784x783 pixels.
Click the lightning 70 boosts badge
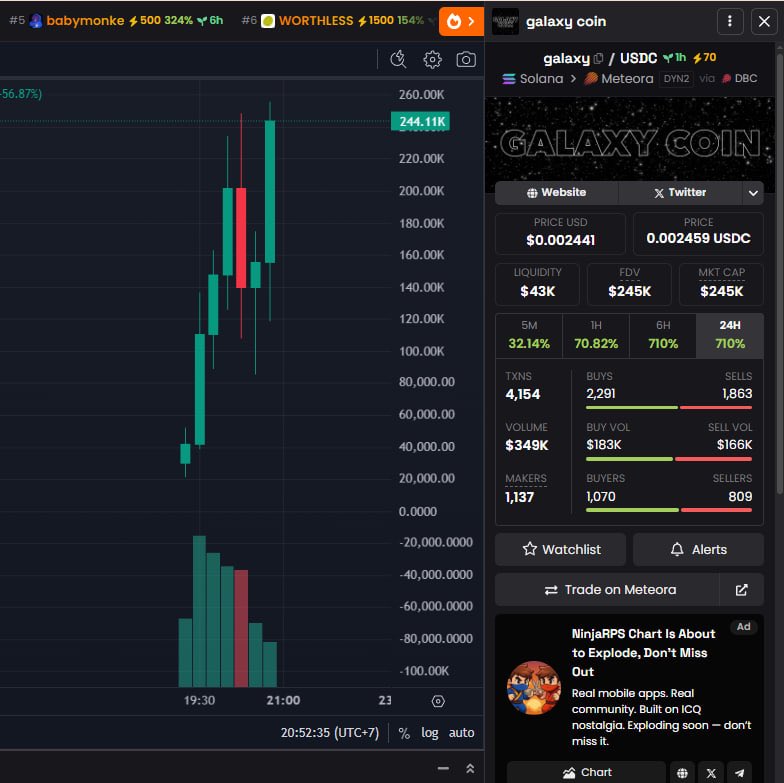pyautogui.click(x=704, y=58)
